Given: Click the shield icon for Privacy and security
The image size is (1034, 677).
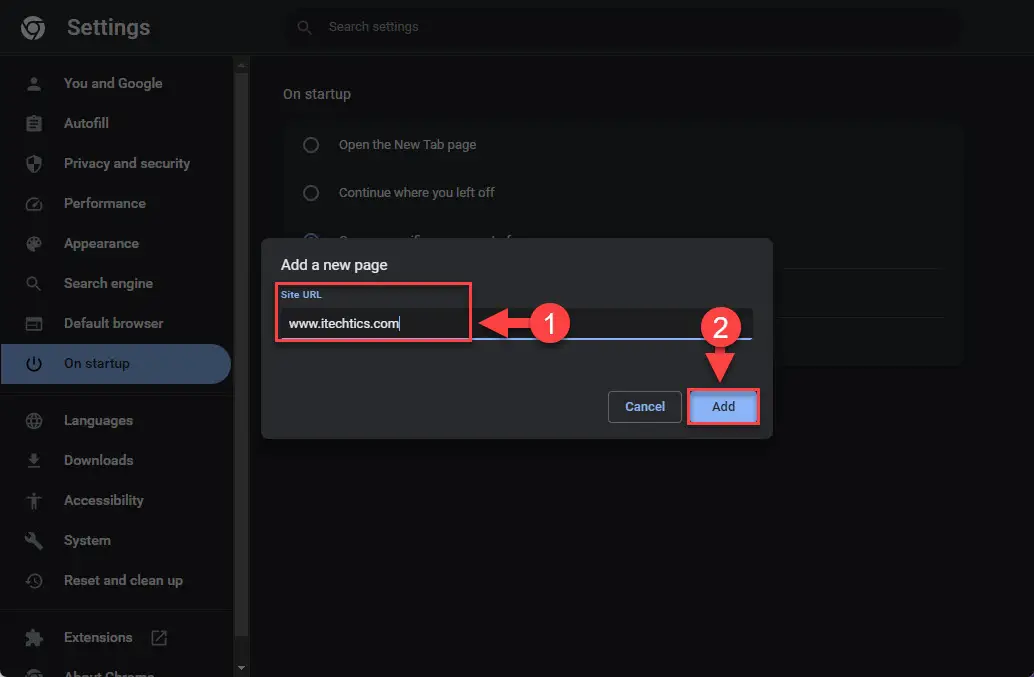Looking at the screenshot, I should (34, 163).
